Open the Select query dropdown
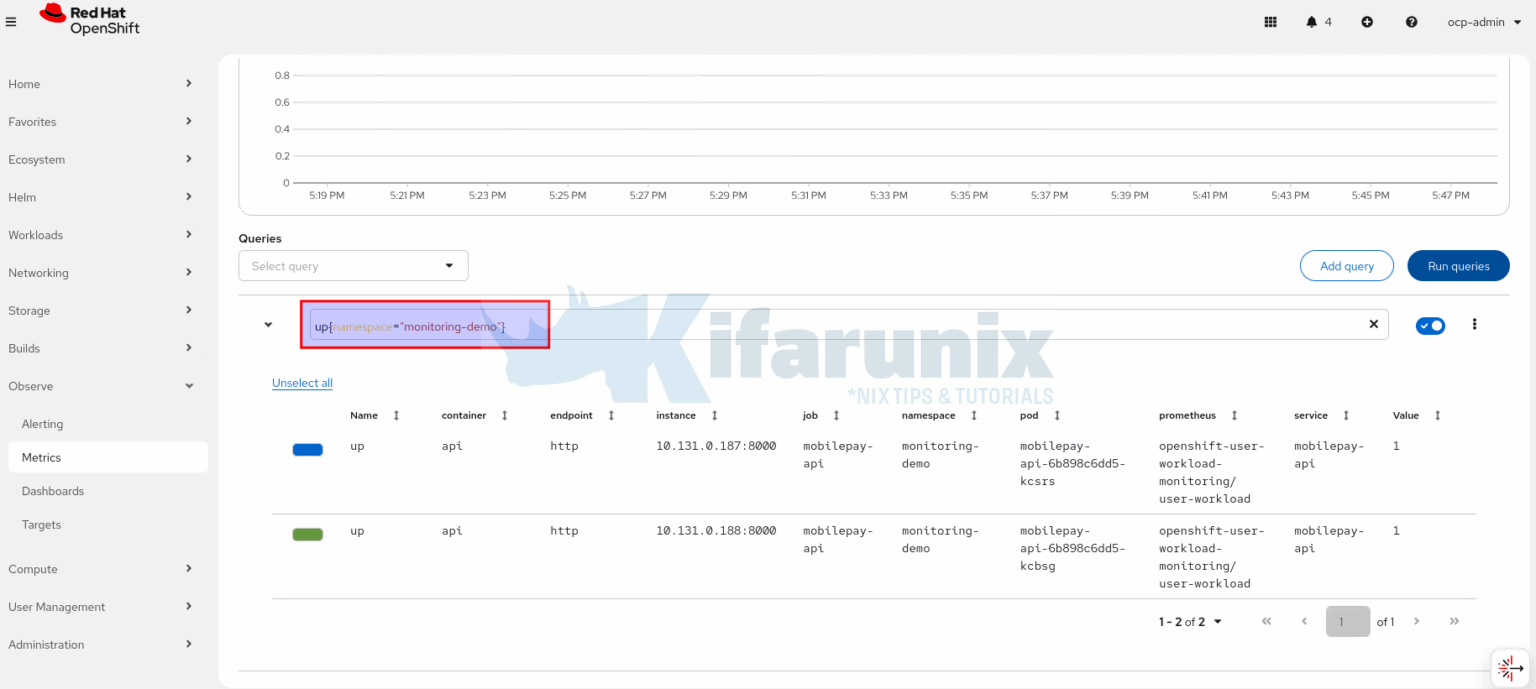 click(x=353, y=266)
